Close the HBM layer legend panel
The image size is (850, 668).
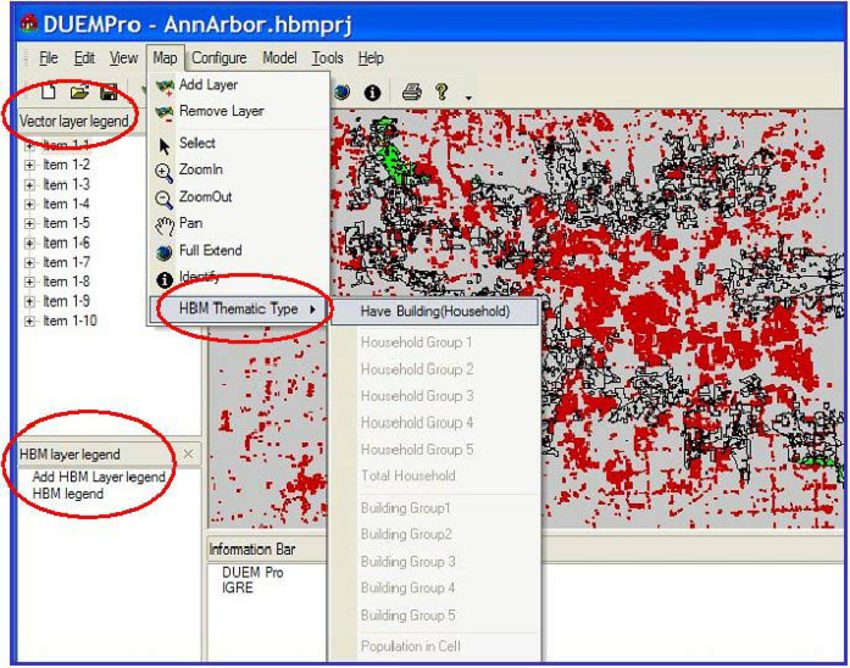pos(188,454)
